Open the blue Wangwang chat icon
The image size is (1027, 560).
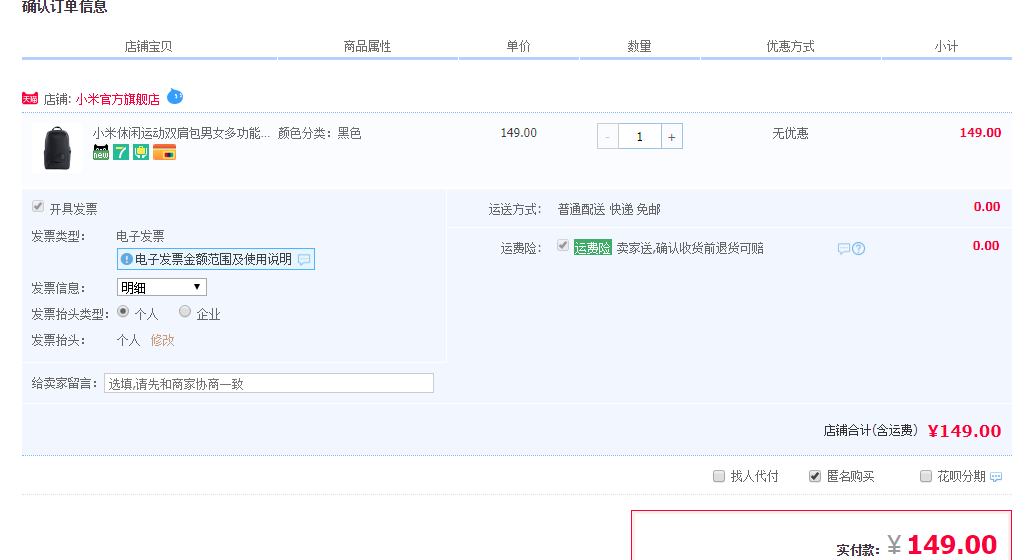coord(175,97)
